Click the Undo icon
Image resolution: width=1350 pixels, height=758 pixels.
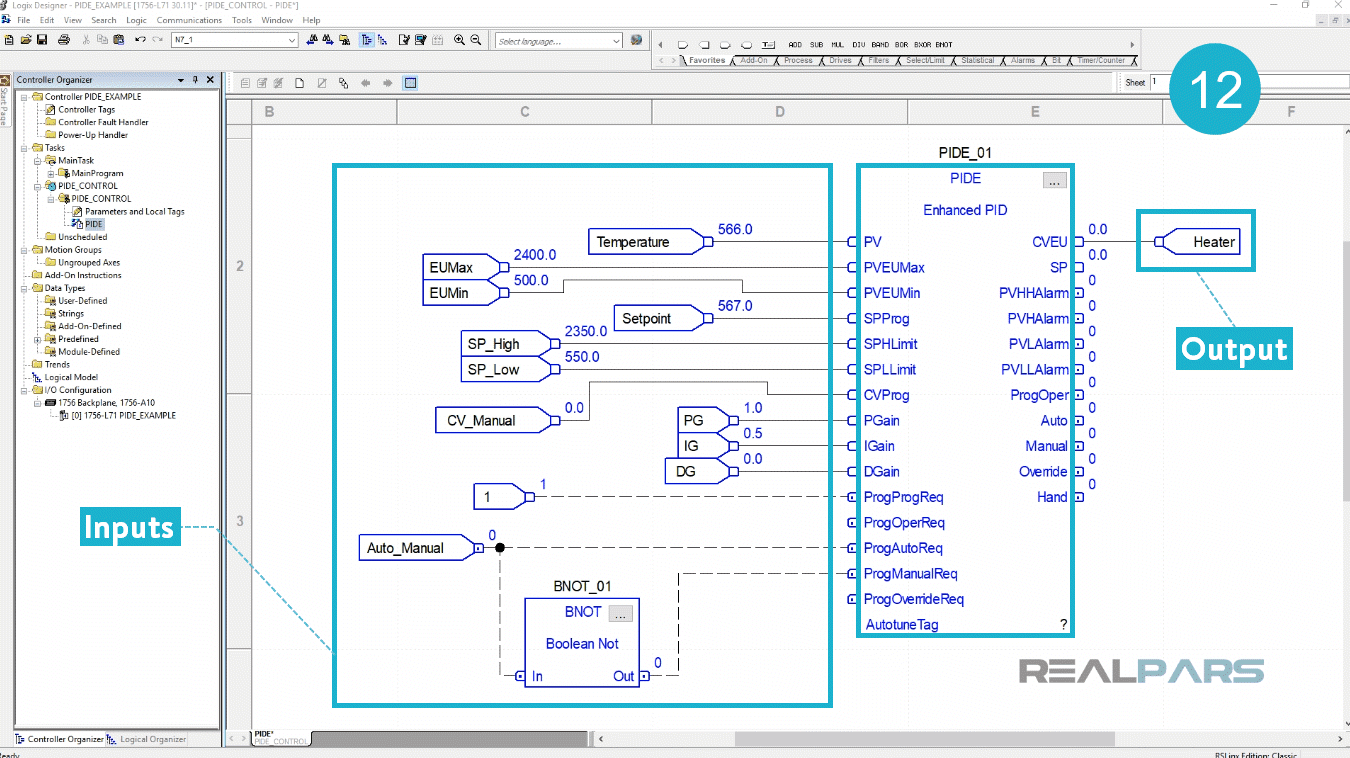[x=139, y=40]
